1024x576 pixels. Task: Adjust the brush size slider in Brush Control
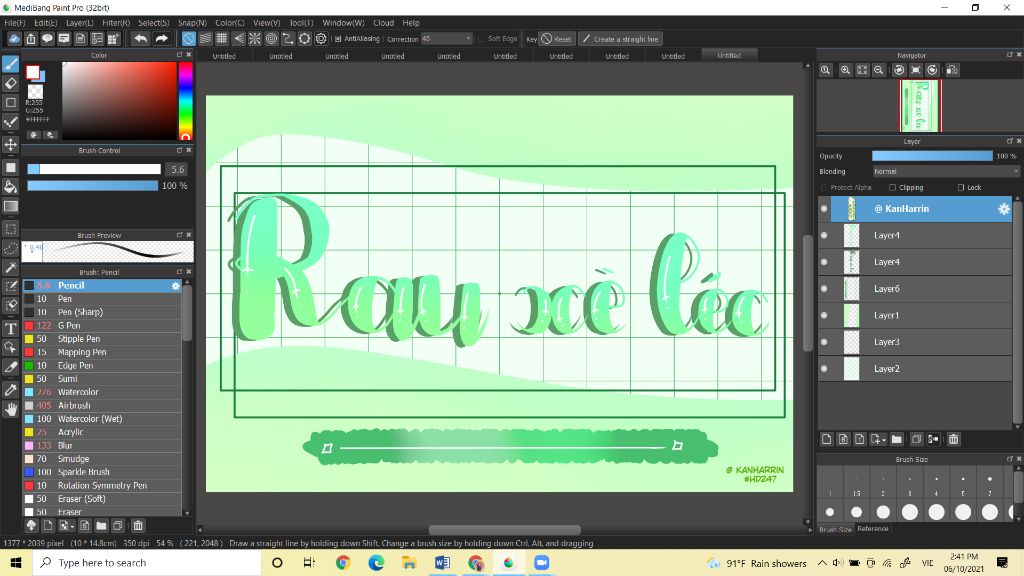pyautogui.click(x=93, y=169)
